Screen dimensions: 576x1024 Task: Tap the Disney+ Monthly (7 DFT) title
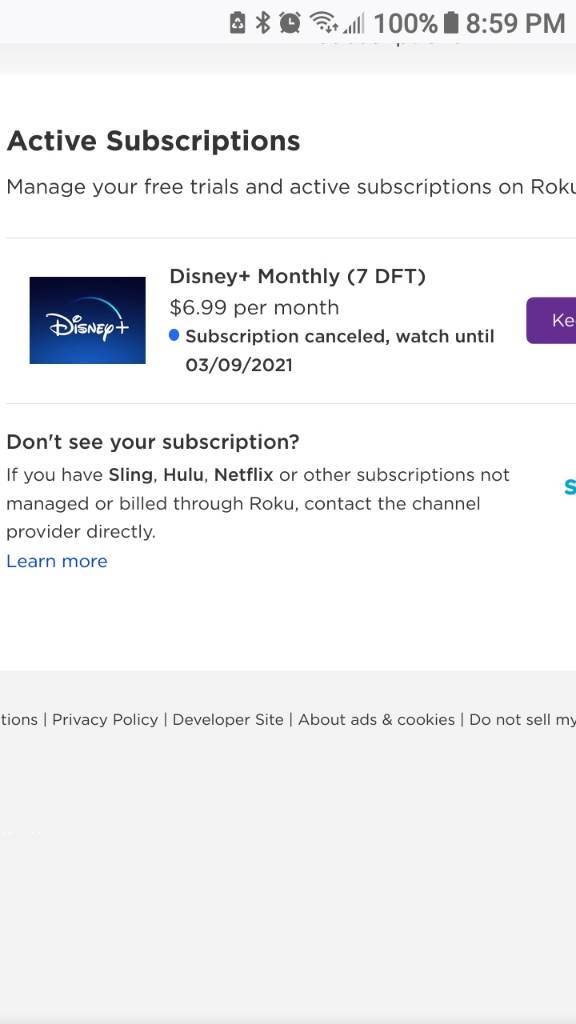point(297,276)
